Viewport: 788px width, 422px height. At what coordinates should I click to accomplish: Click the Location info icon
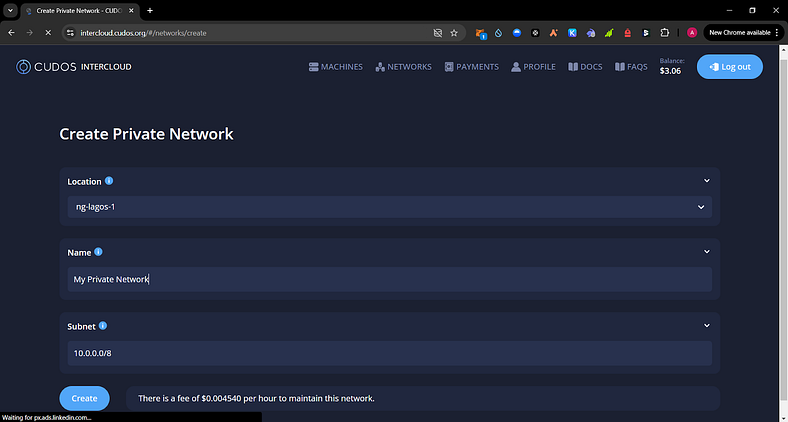109,181
